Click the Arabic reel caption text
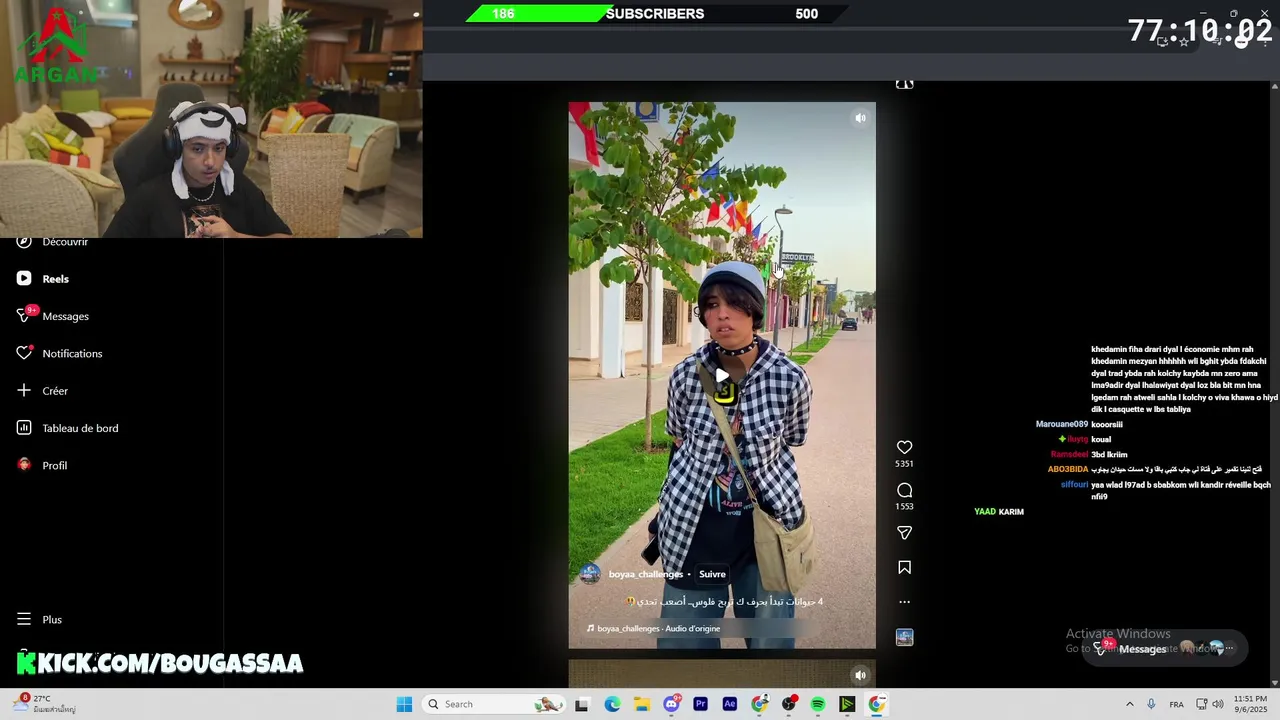The image size is (1280, 720). click(x=724, y=601)
